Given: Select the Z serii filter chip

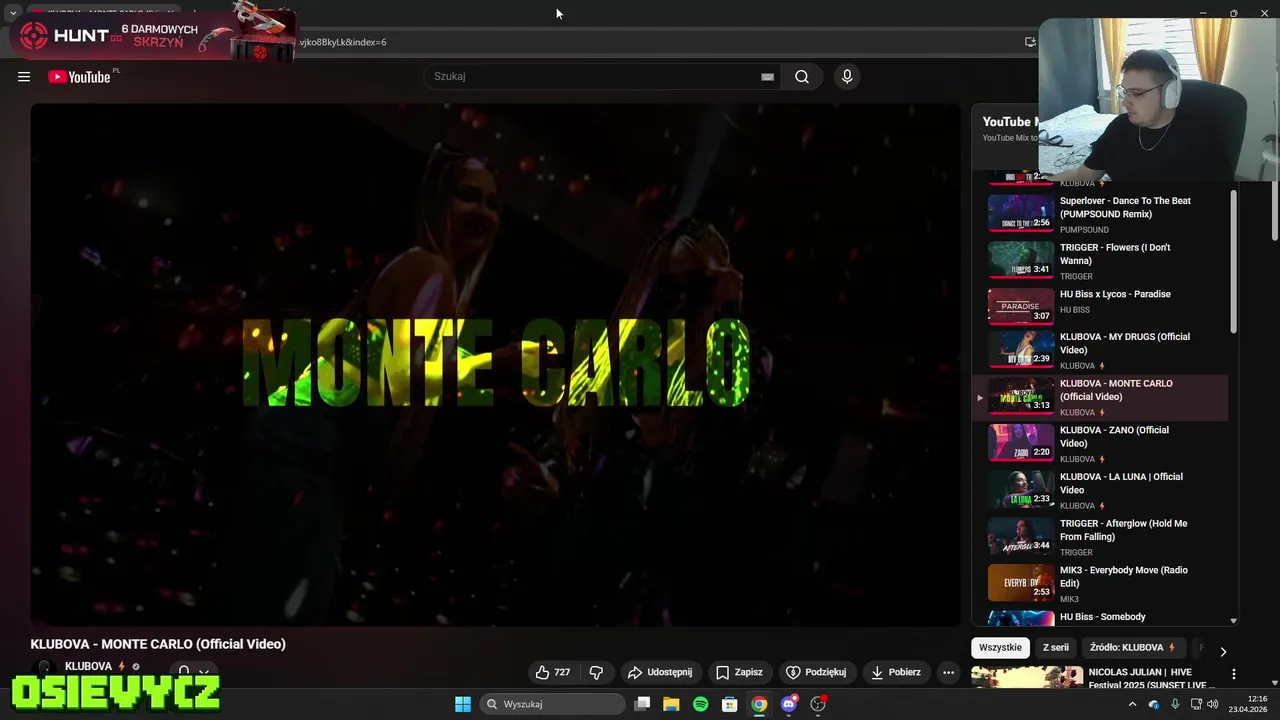Looking at the screenshot, I should coord(1056,647).
